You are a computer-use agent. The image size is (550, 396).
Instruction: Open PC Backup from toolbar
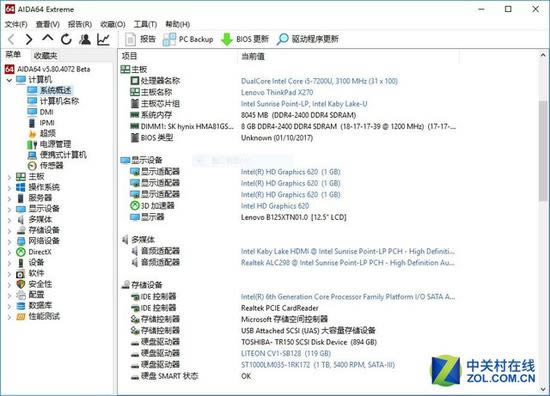(188, 39)
